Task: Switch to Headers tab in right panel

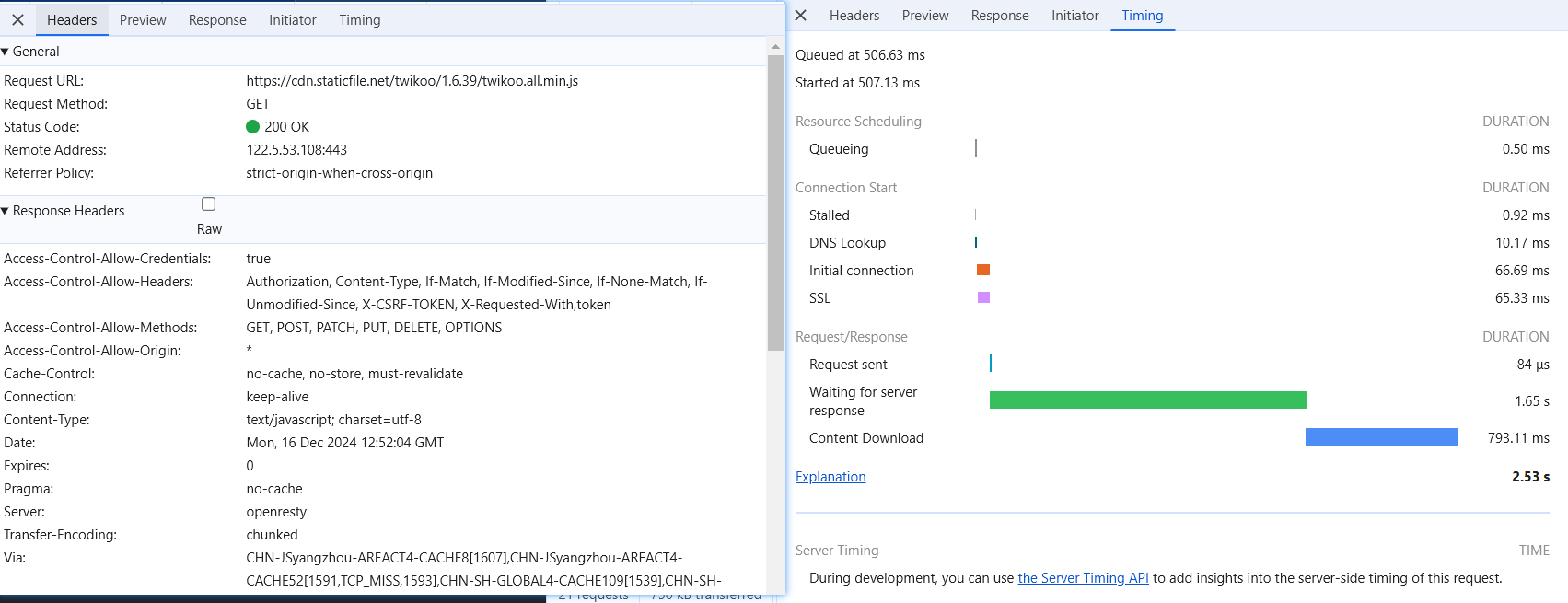Action: click(854, 16)
